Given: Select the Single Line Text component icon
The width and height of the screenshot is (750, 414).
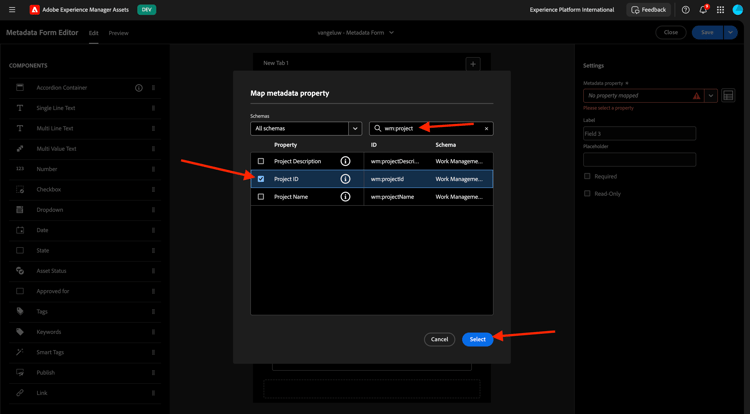Looking at the screenshot, I should click(20, 108).
